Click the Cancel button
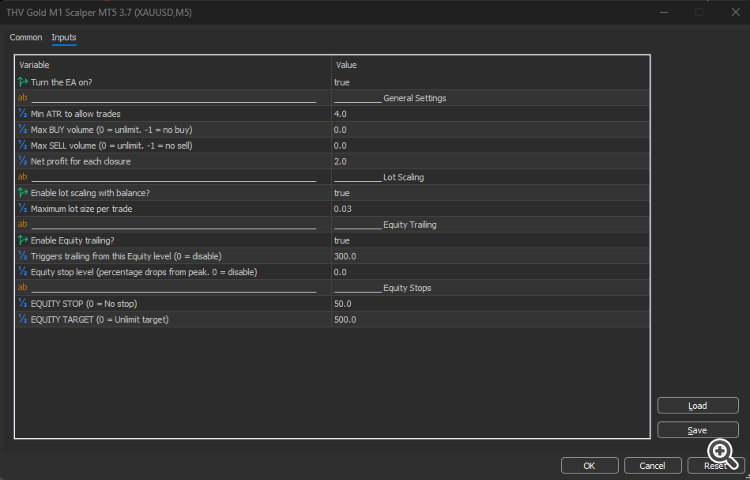This screenshot has width=750, height=480. (x=652, y=465)
